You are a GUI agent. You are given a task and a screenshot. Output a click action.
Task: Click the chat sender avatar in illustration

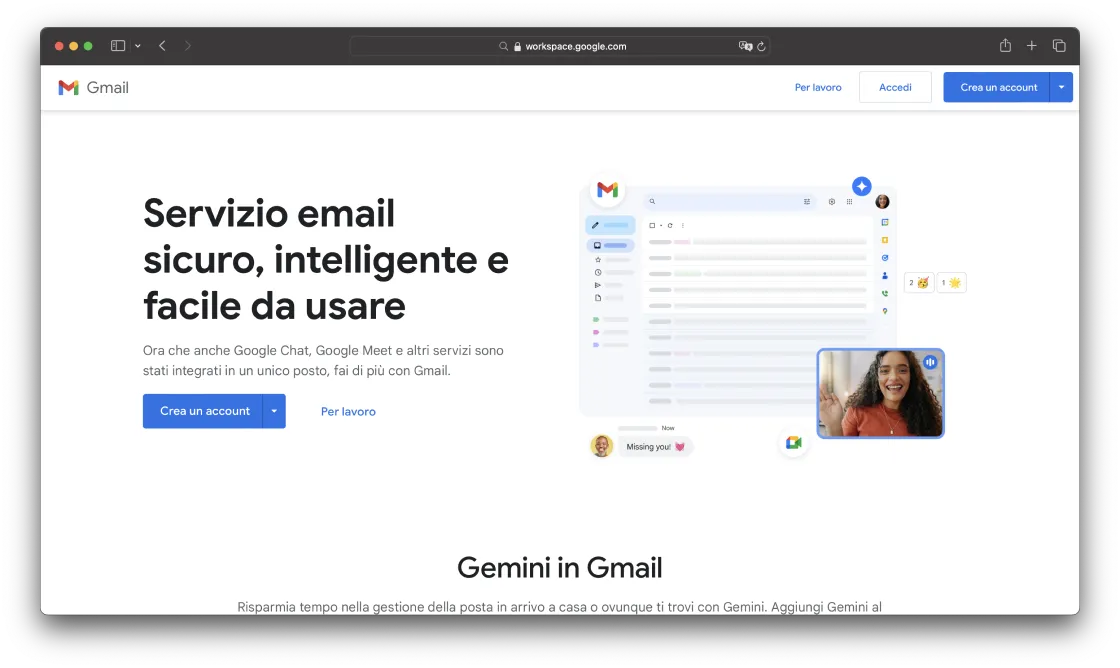tap(601, 446)
